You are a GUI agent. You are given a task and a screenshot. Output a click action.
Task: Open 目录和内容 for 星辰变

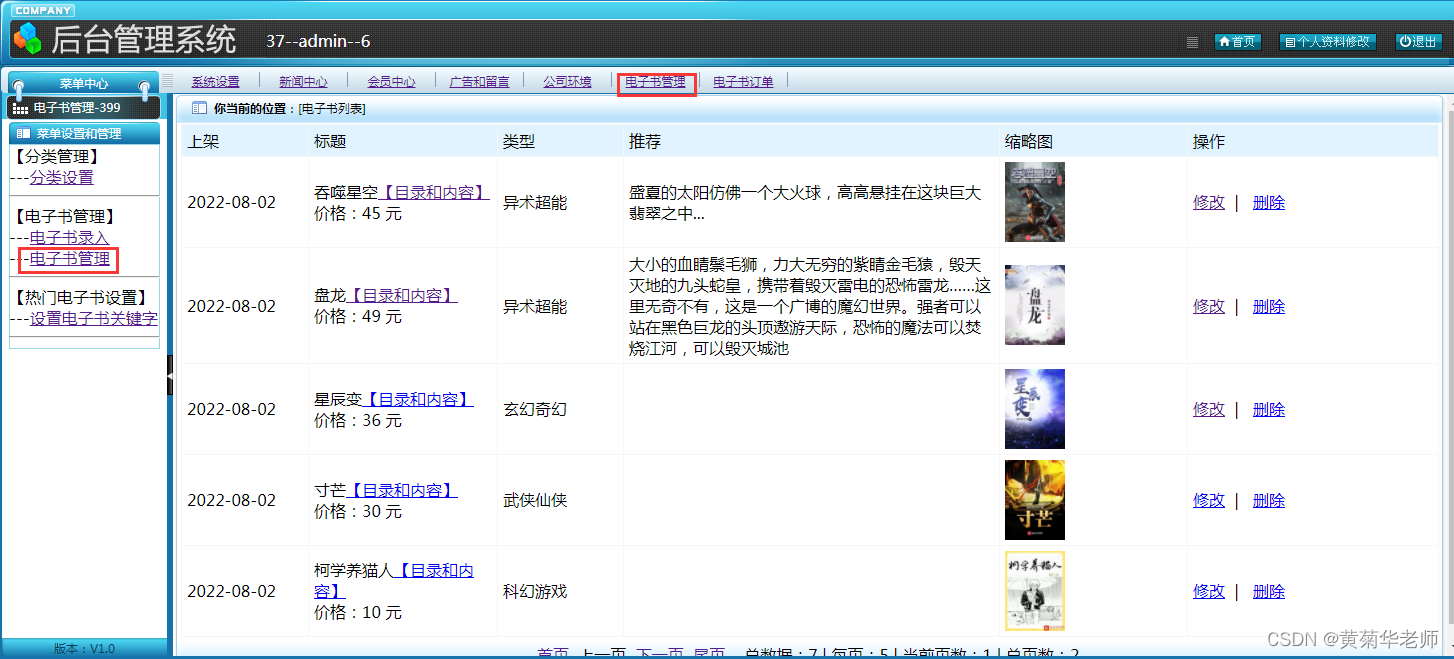tap(417, 399)
